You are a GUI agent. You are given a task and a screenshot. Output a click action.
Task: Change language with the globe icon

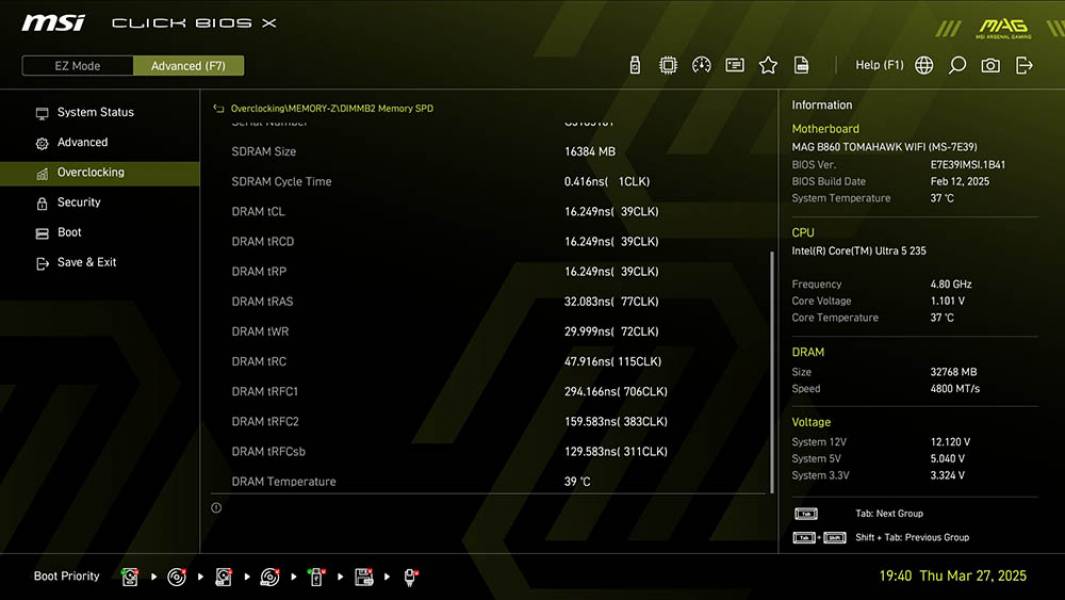pos(924,65)
